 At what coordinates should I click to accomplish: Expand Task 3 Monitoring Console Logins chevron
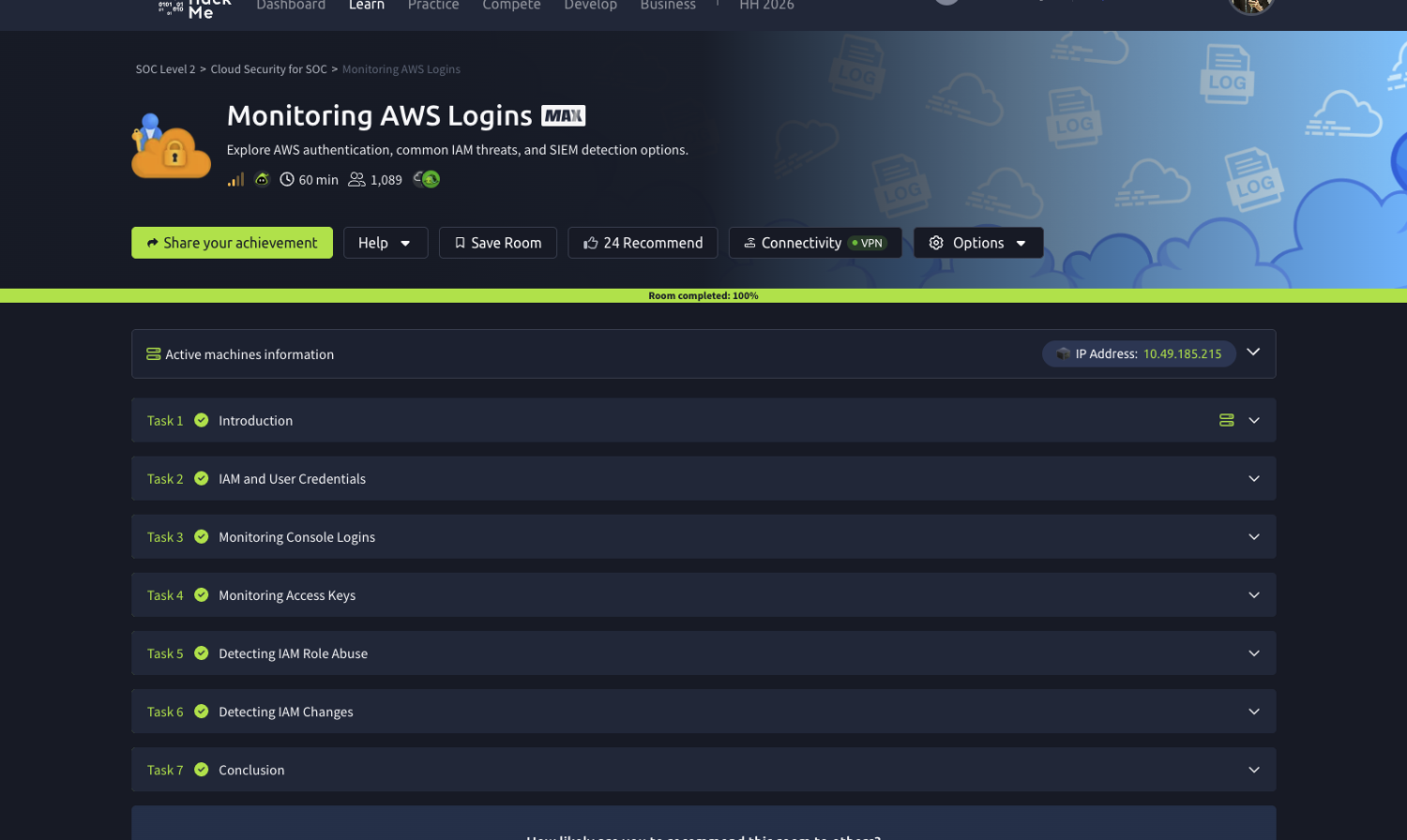[x=1254, y=536]
